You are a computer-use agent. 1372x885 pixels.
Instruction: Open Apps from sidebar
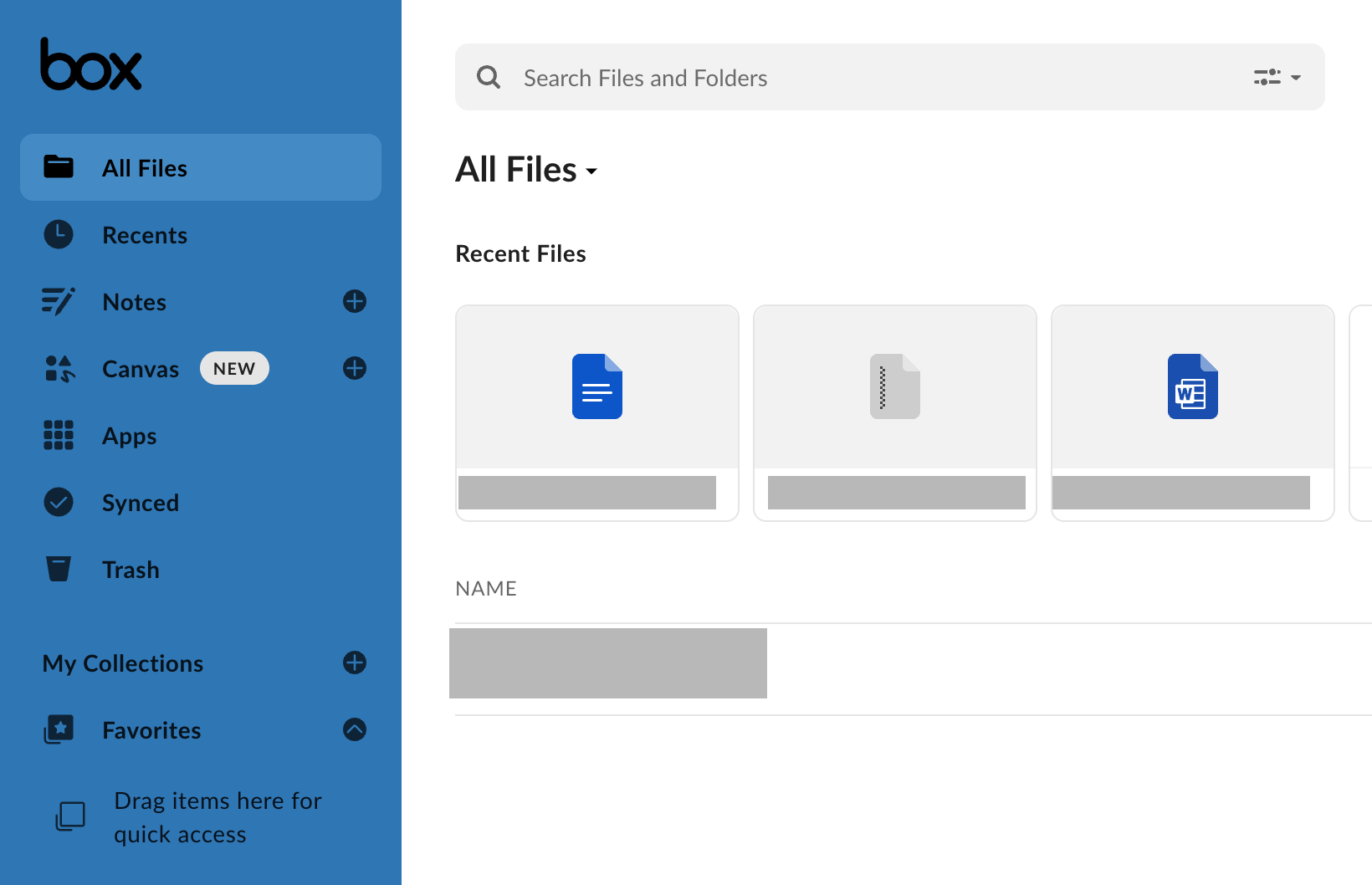pos(201,435)
